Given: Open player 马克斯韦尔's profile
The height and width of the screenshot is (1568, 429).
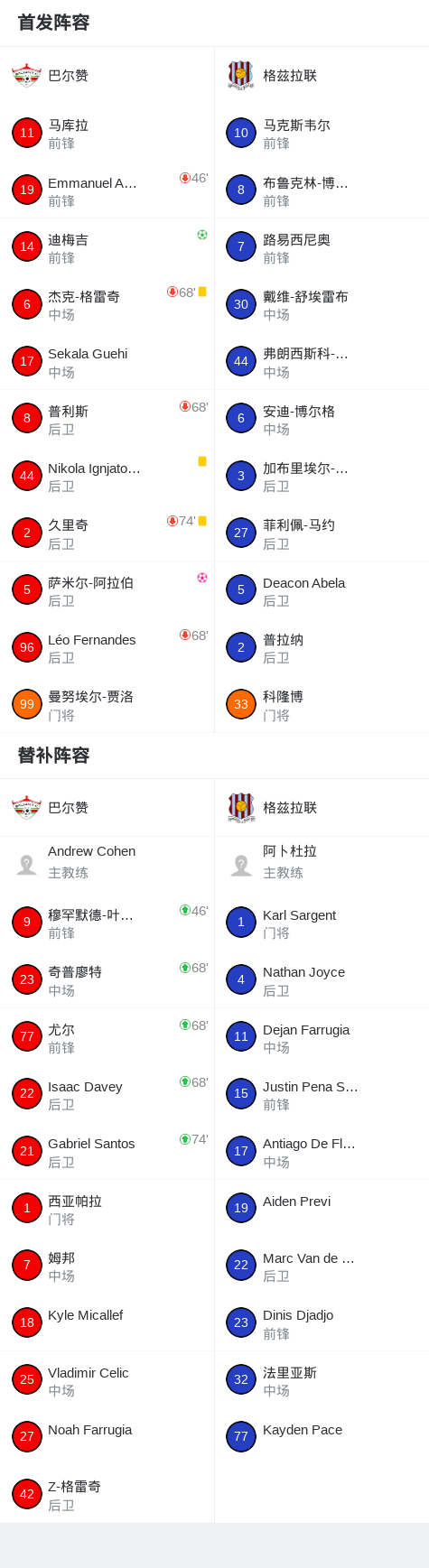Looking at the screenshot, I should [322, 133].
